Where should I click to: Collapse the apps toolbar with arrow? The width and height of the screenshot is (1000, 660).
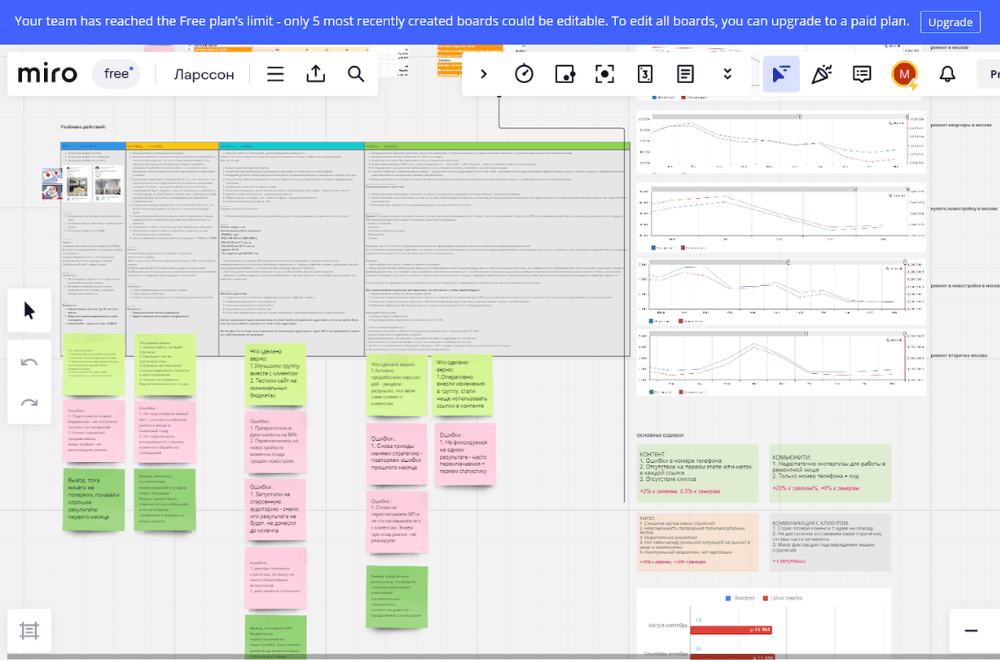click(x=484, y=74)
